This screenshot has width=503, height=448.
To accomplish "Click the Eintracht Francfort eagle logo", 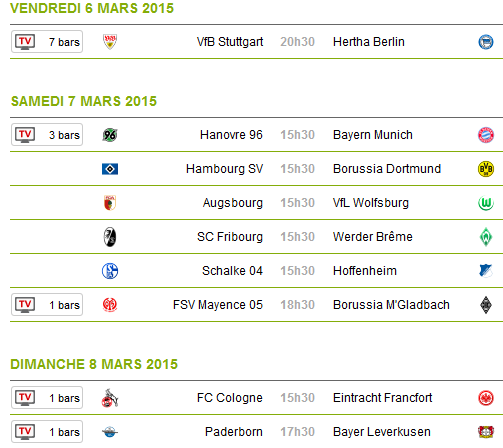I will point(486,398).
